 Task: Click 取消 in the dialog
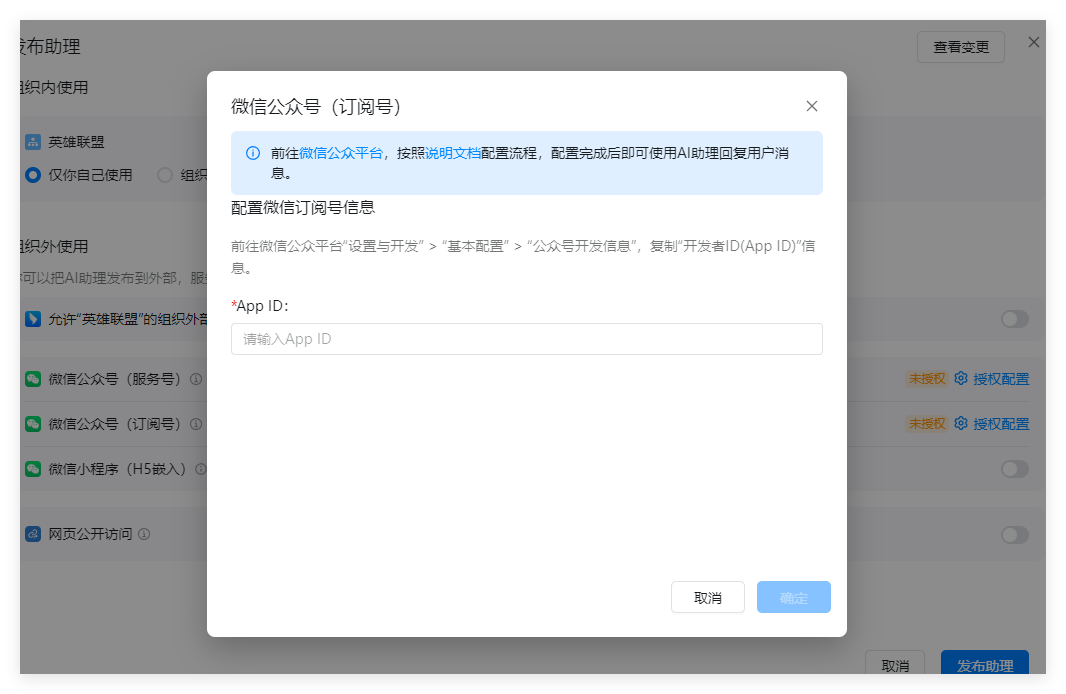point(708,597)
